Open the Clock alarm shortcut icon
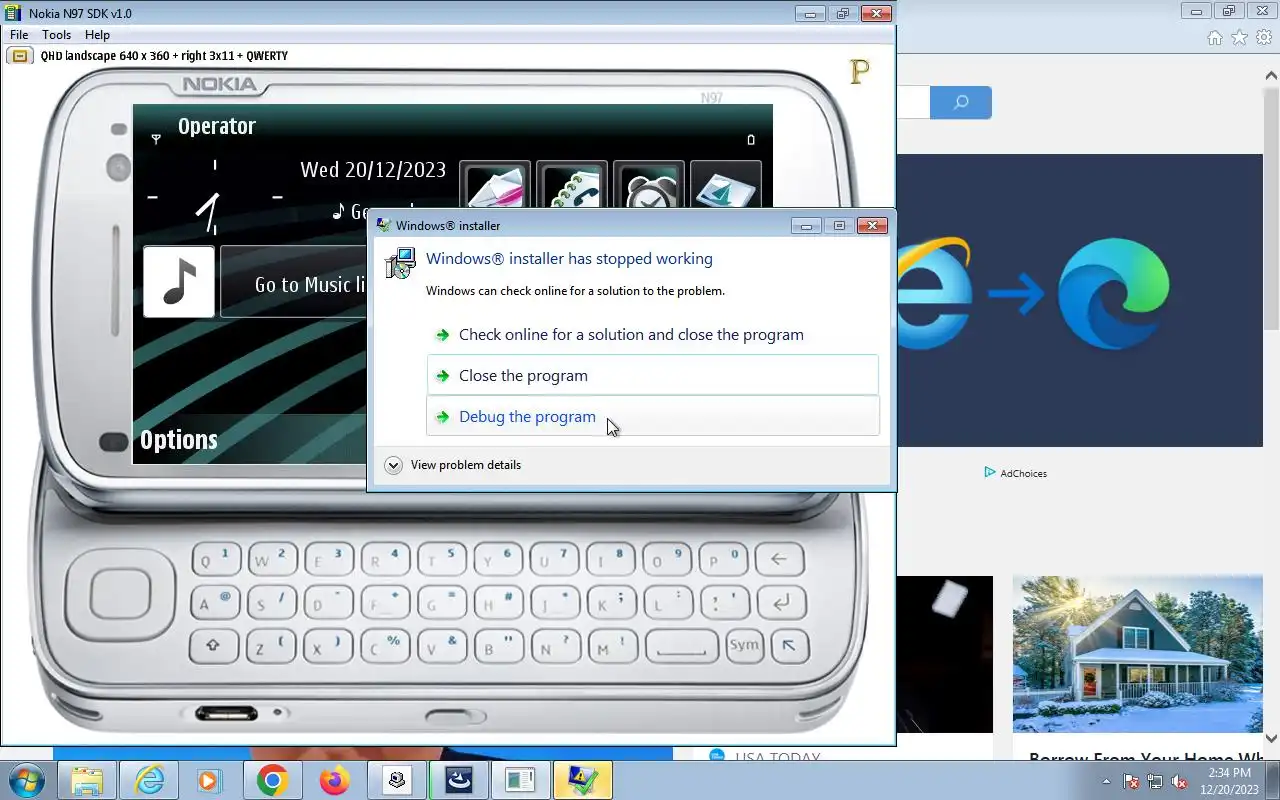Viewport: 1280px width, 800px height. [649, 186]
